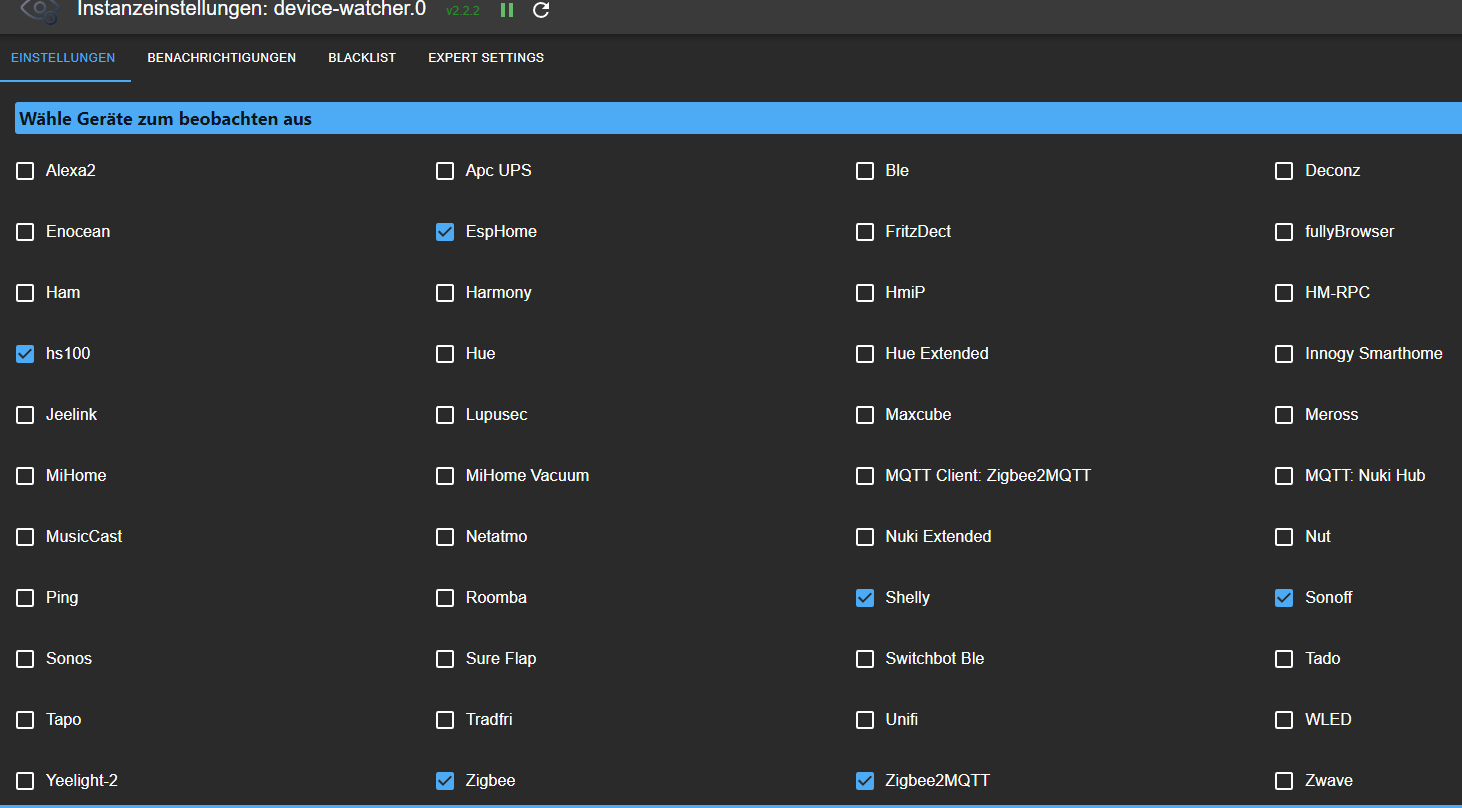1462x808 pixels.
Task: Enable the Netatmo checkbox
Action: click(x=445, y=537)
